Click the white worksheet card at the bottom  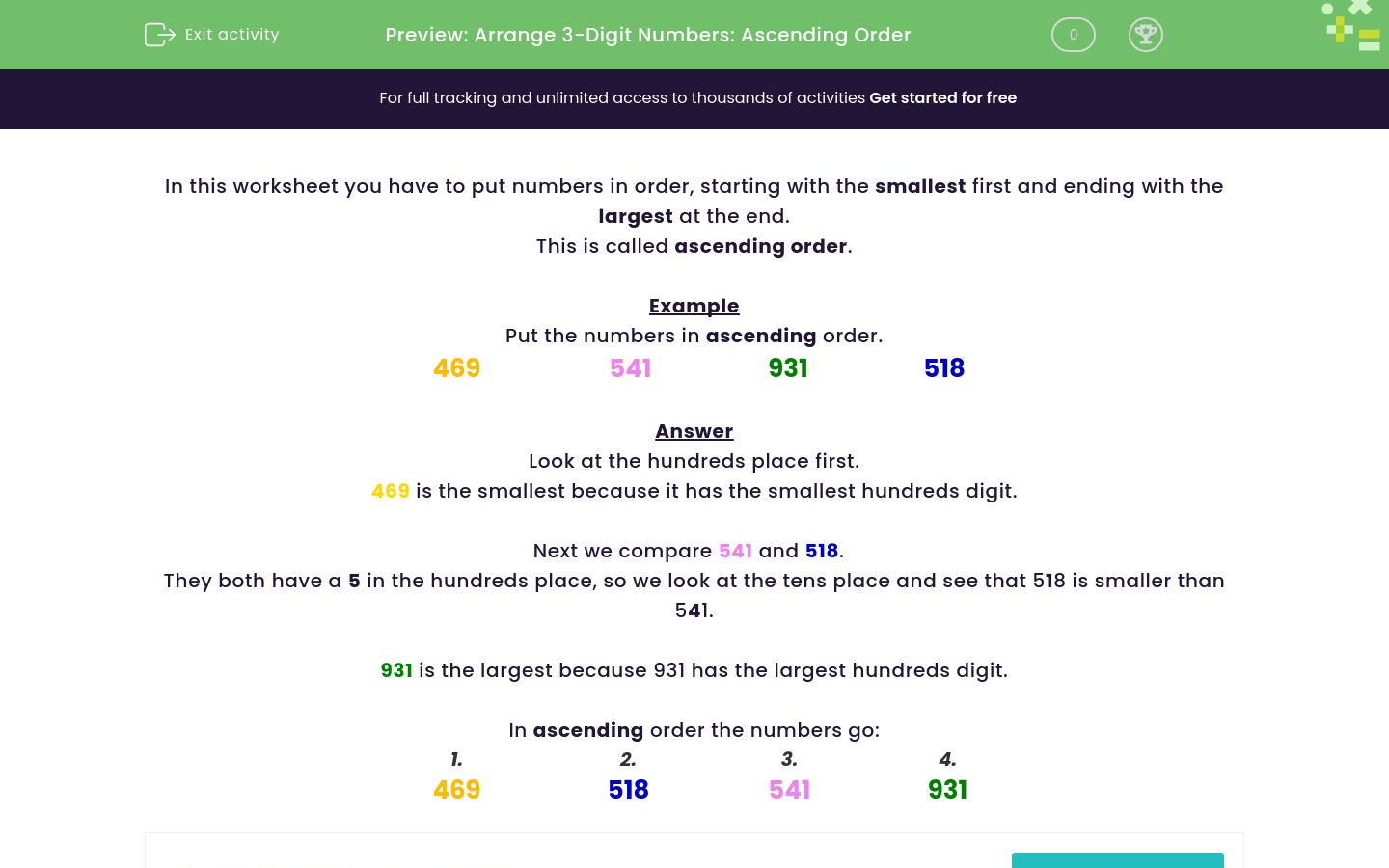click(x=694, y=849)
